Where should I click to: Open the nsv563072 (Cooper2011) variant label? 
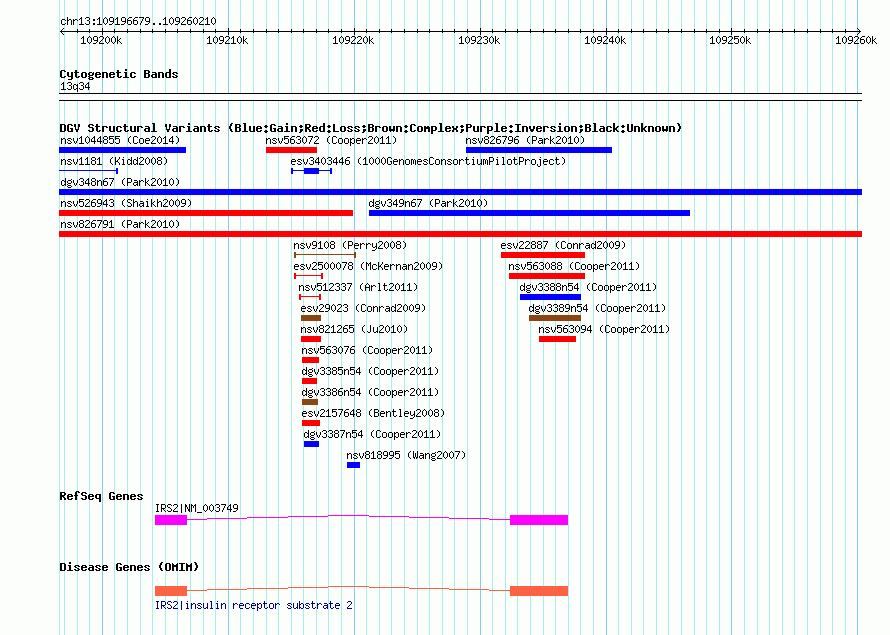(331, 140)
